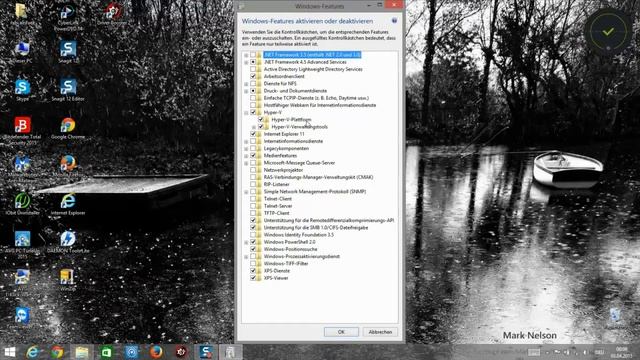Viewport: 640px width, 360px height.
Task: Expand the Hyper-V-Verwaltungstools node
Action: click(253, 127)
